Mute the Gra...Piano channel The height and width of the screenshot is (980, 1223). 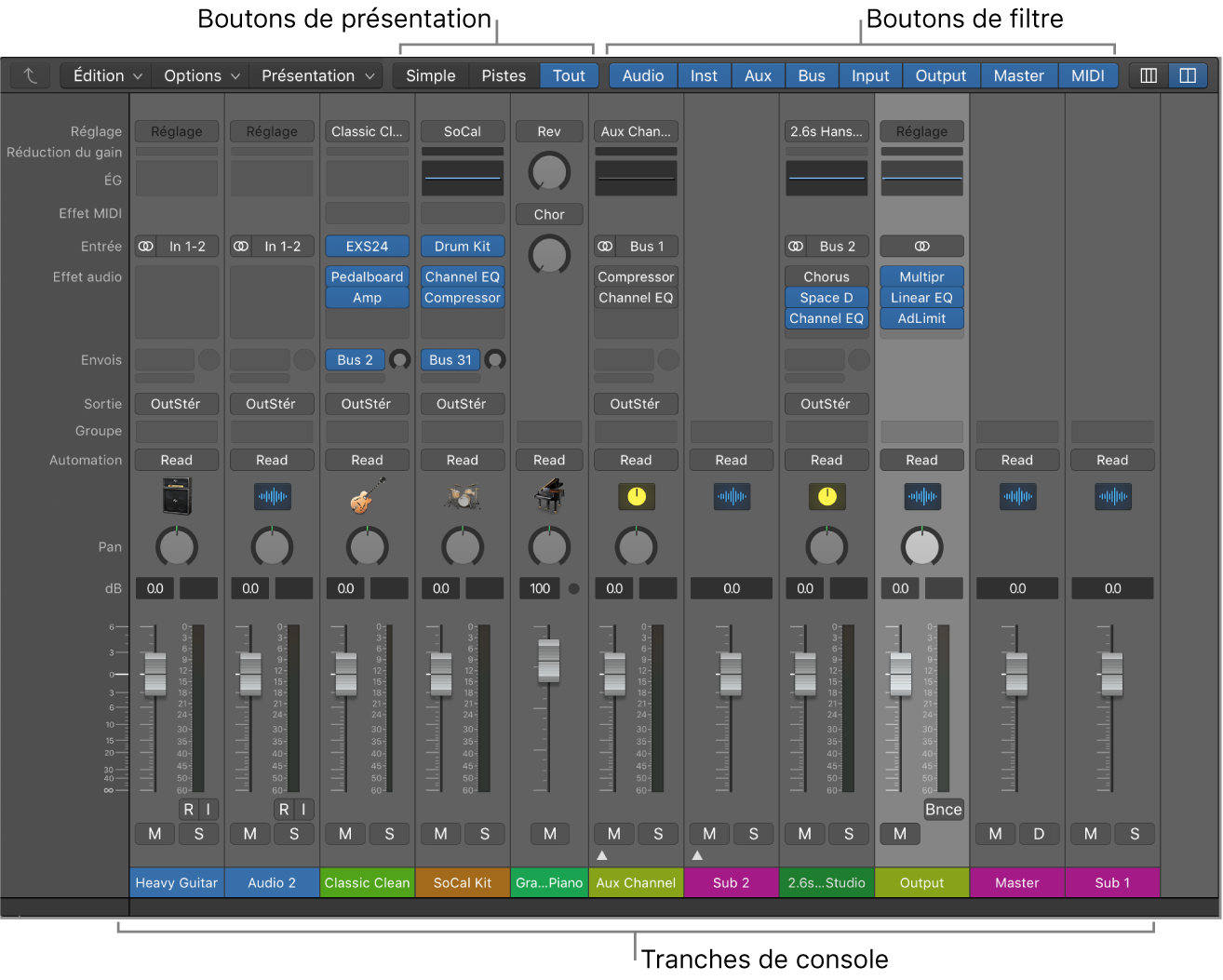549,833
